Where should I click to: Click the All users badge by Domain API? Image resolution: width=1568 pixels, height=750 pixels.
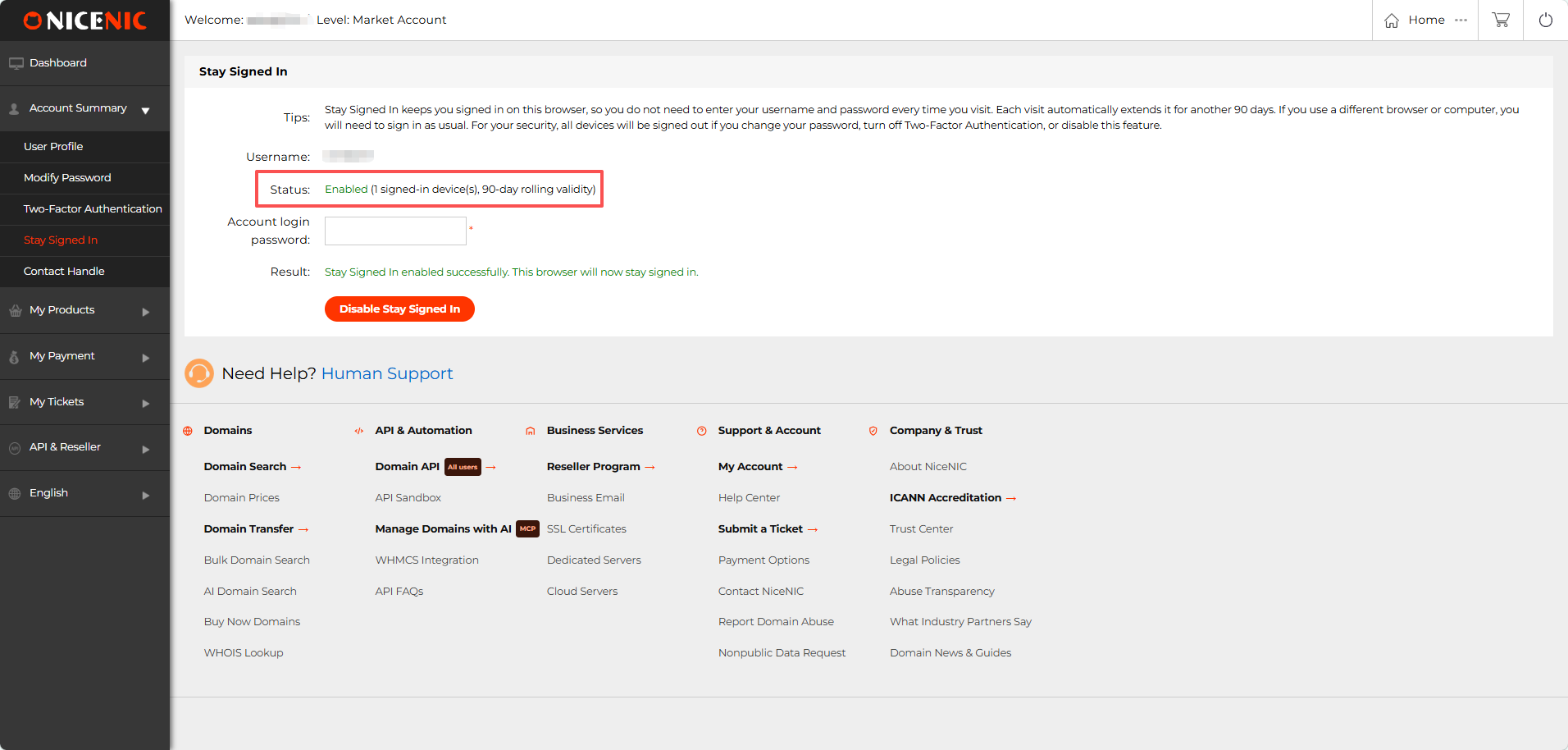(463, 467)
